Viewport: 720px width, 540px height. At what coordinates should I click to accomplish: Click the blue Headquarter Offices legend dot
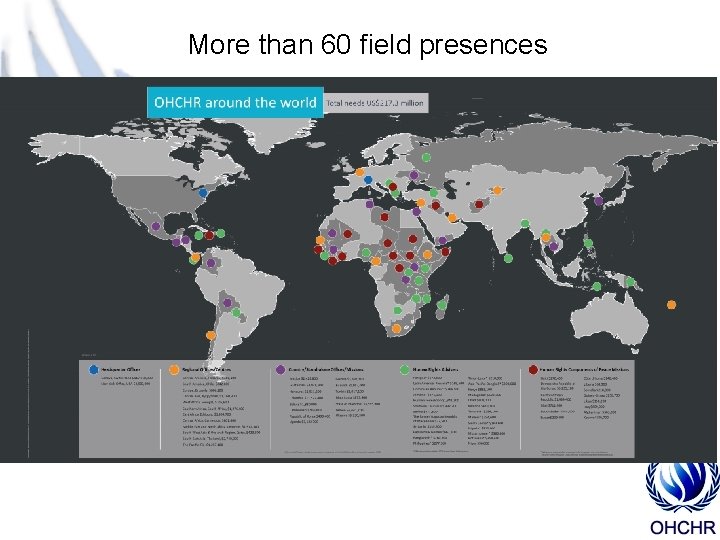(x=94, y=369)
